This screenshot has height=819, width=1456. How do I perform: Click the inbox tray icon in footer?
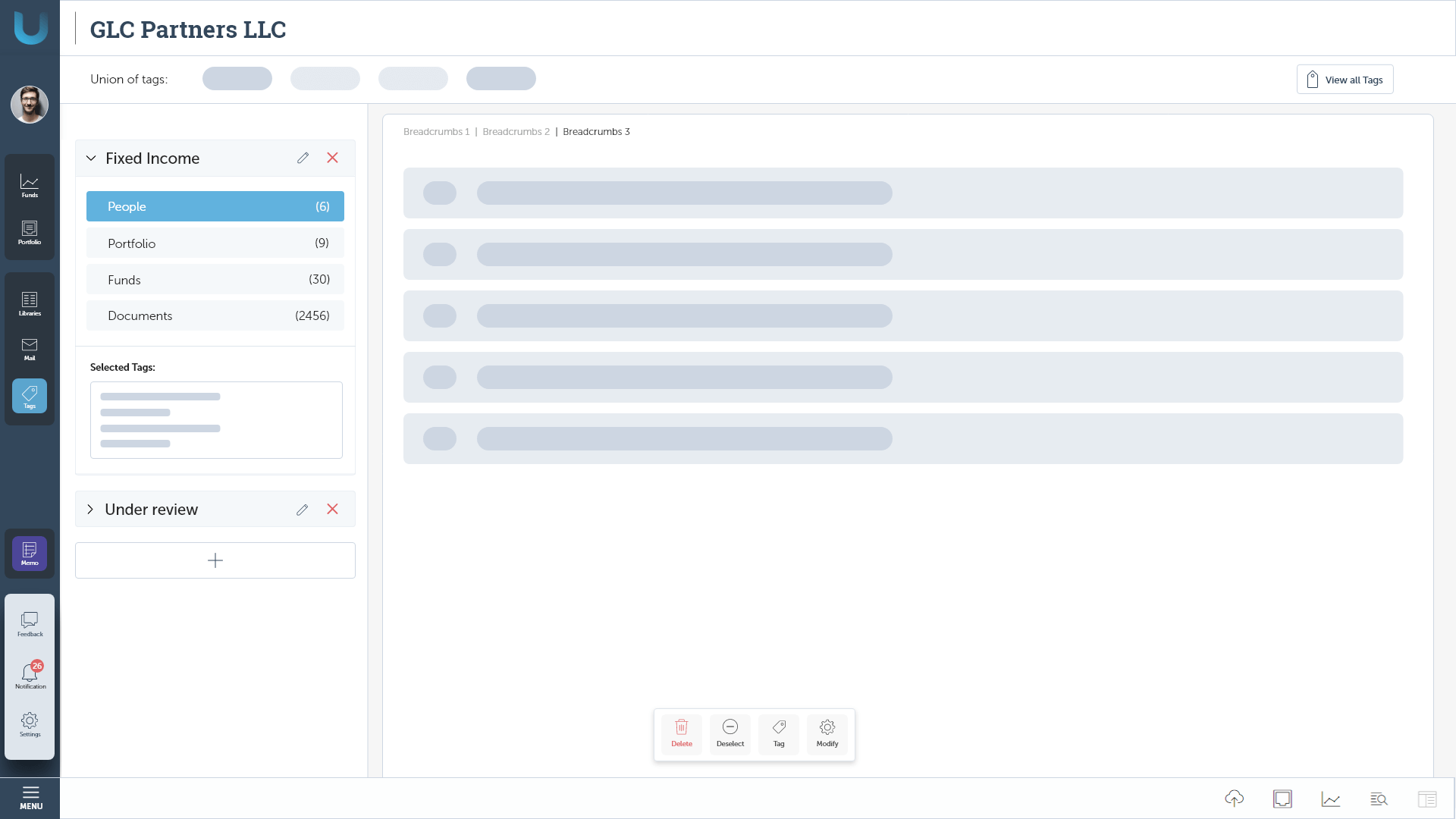coord(1282,799)
